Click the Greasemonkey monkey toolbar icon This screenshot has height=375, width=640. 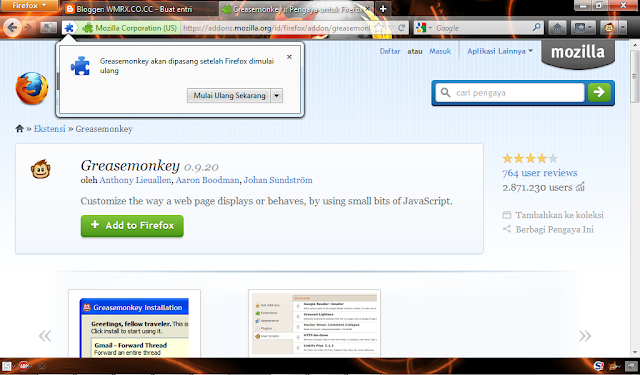click(609, 28)
